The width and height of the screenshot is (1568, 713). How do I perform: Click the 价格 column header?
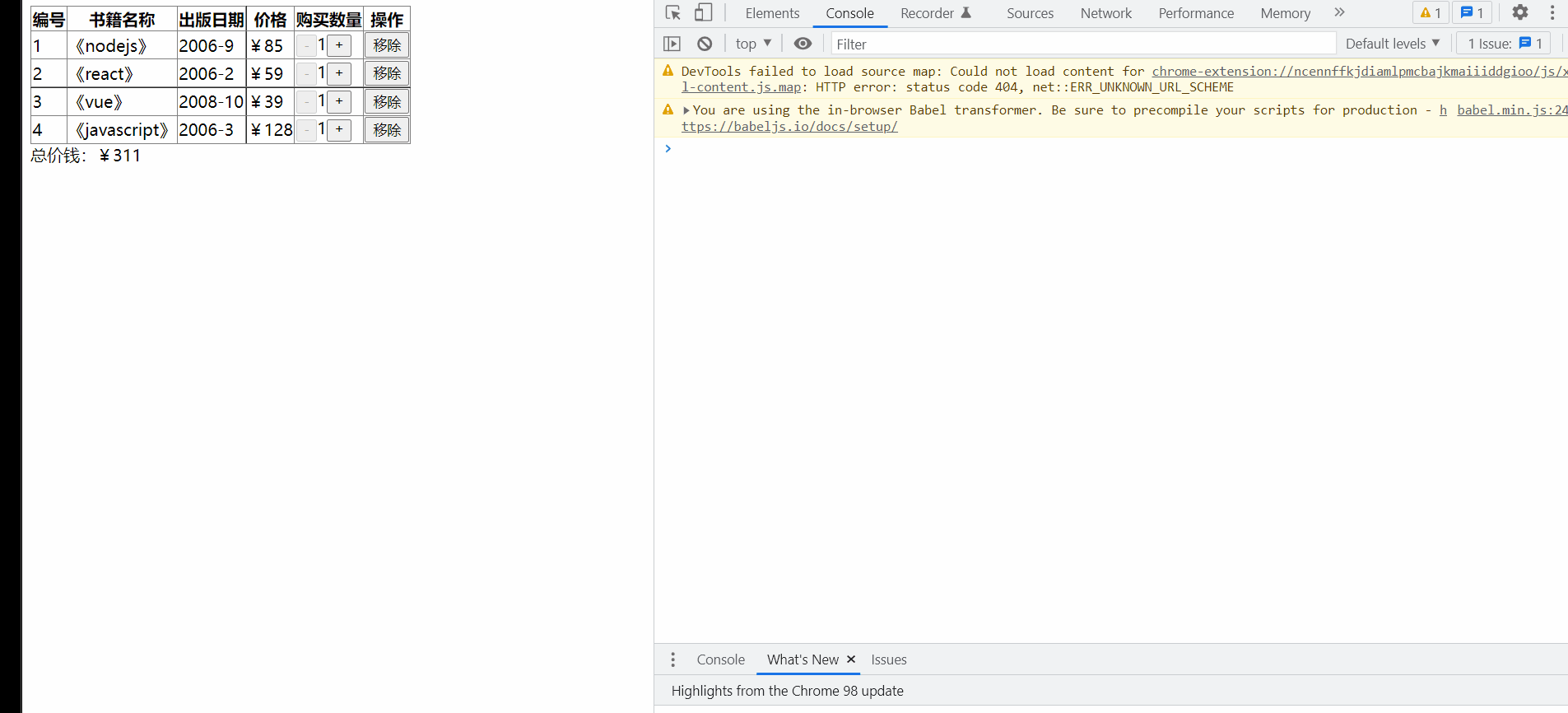[x=271, y=20]
